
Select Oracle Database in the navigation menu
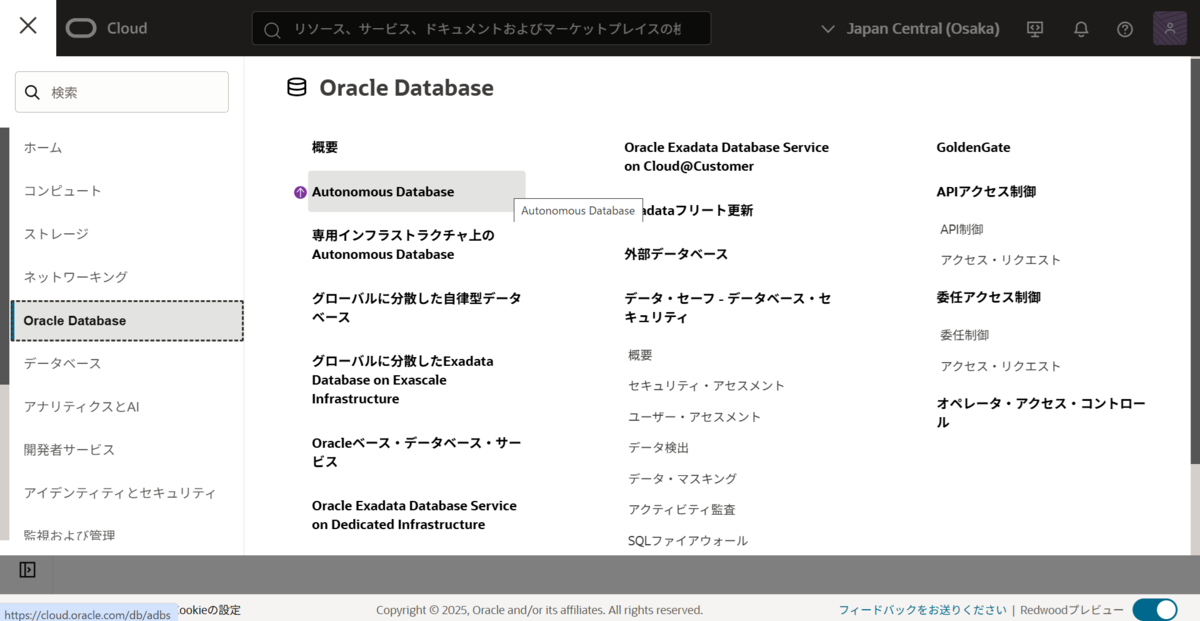(x=127, y=320)
